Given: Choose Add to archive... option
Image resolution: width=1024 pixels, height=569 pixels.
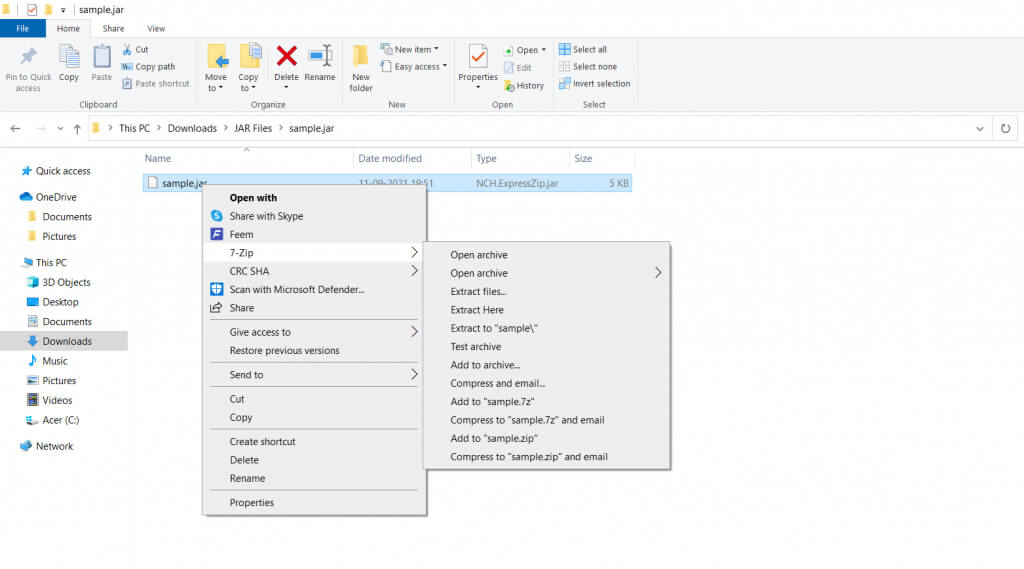Looking at the screenshot, I should [x=546, y=365].
